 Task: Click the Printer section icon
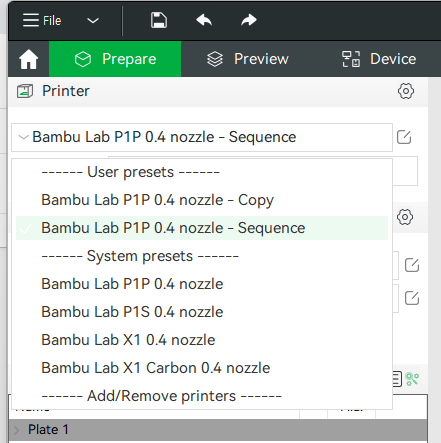[x=25, y=91]
